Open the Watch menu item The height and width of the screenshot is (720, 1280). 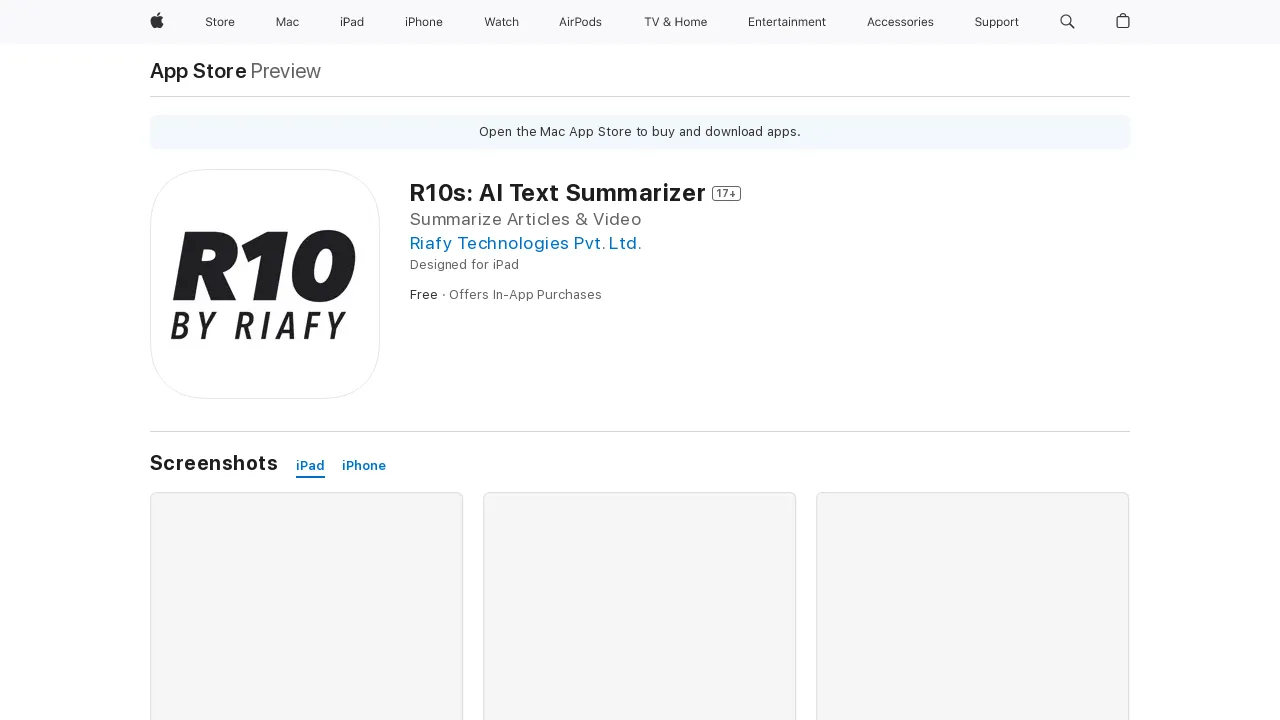501,22
